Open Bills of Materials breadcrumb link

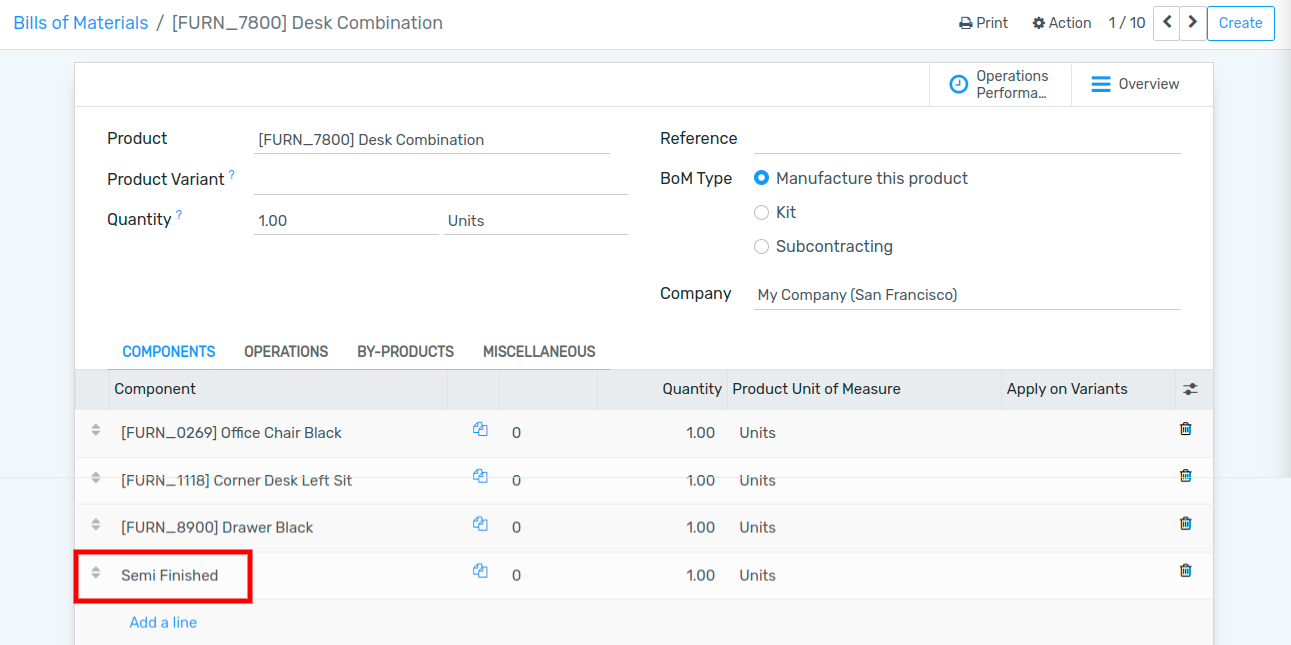coord(81,23)
